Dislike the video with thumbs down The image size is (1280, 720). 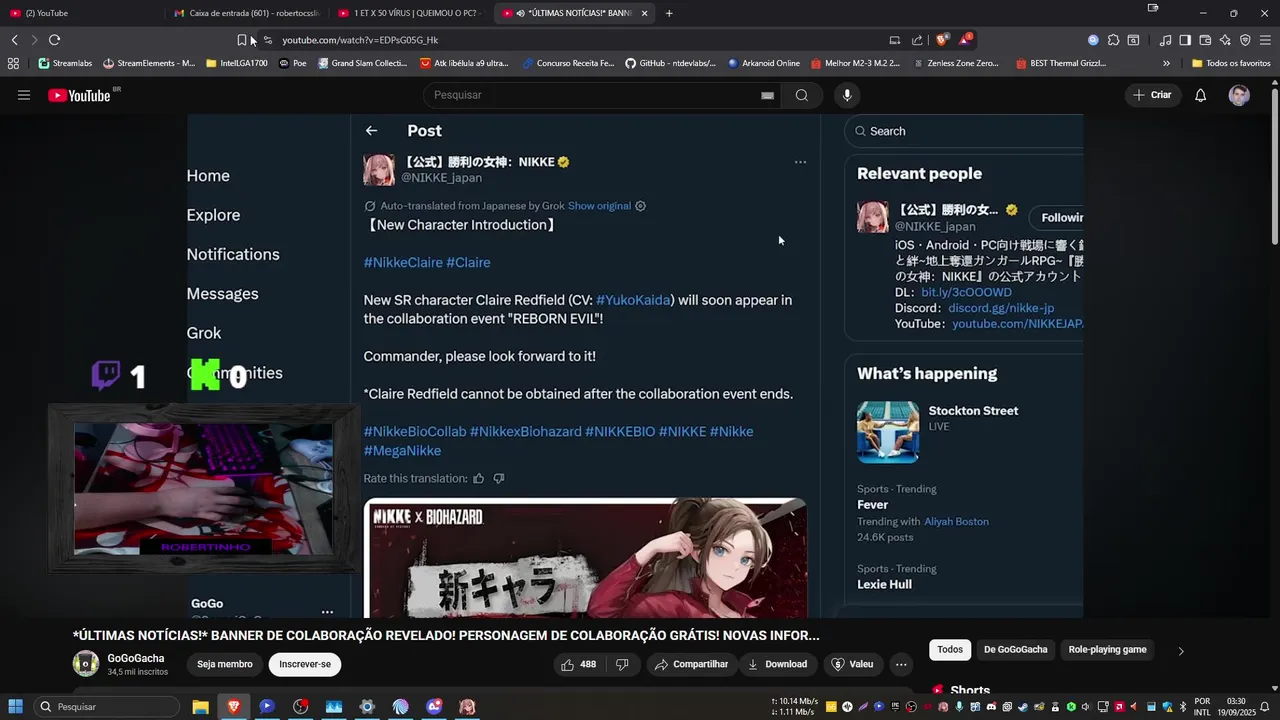tap(622, 664)
